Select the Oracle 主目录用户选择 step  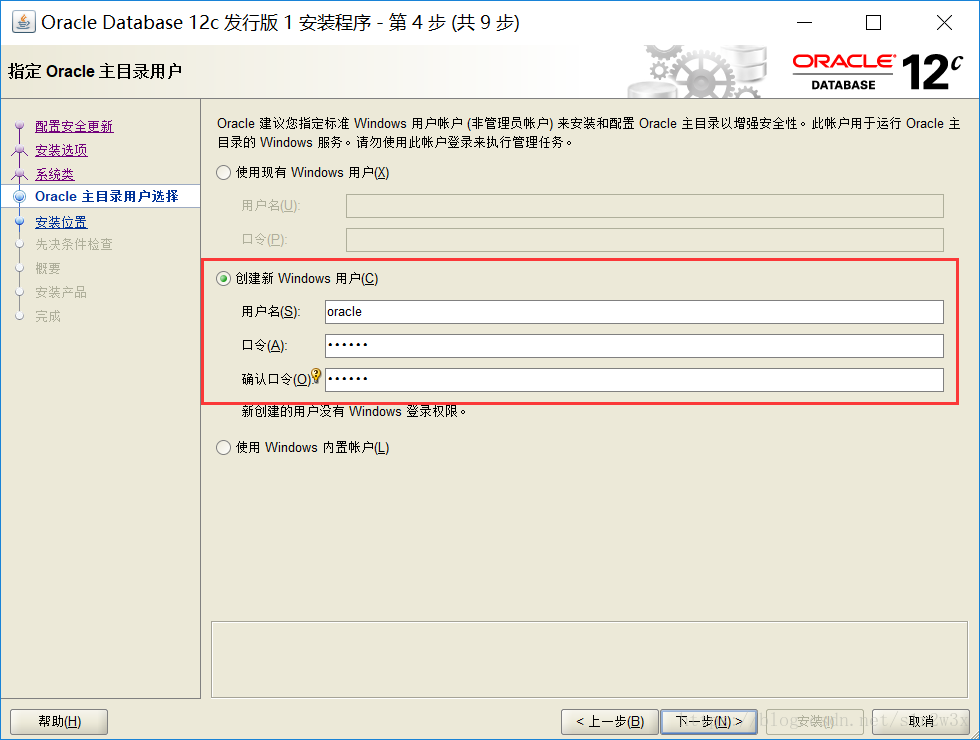tap(106, 196)
